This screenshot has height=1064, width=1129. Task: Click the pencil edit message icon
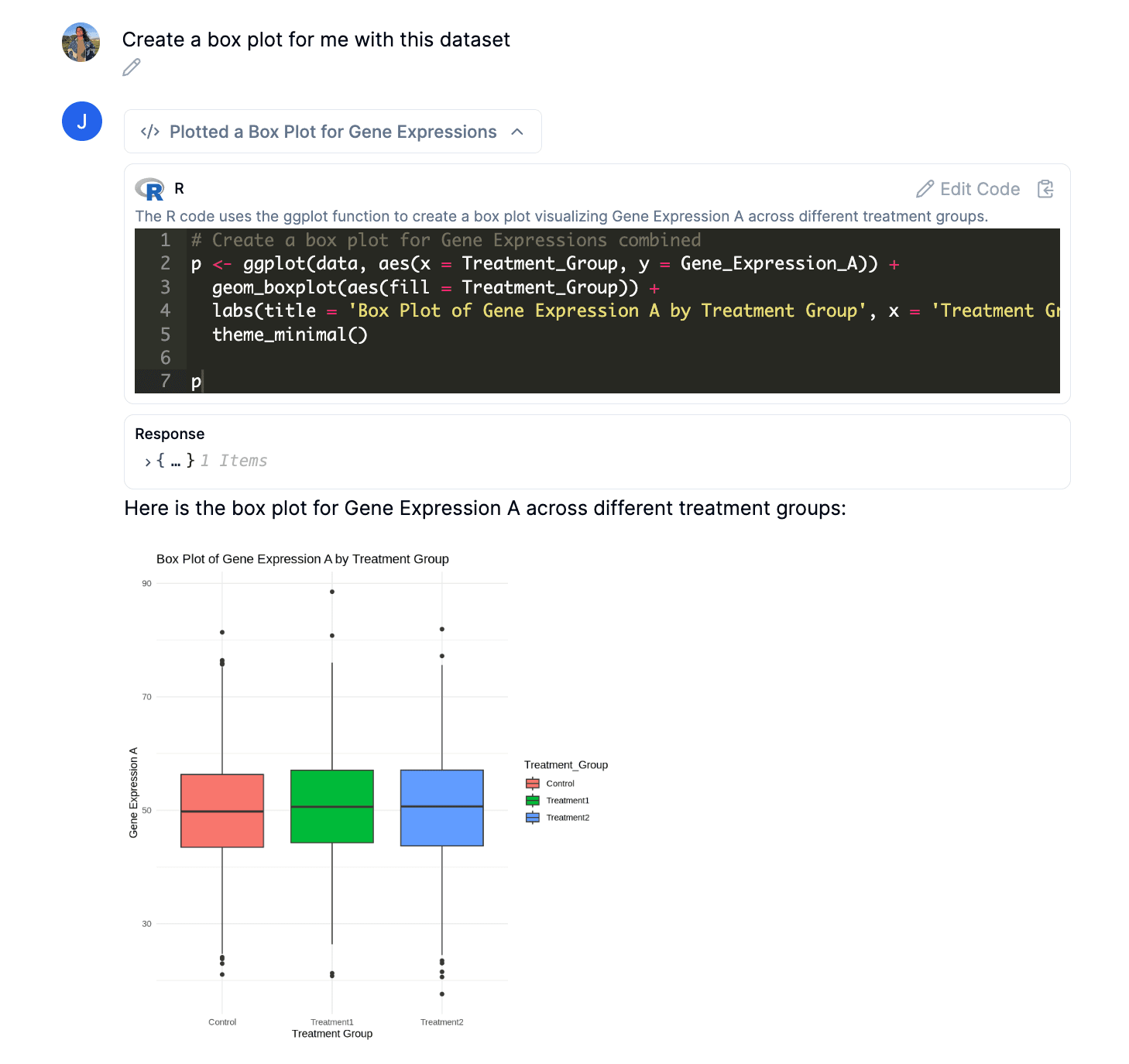[132, 67]
